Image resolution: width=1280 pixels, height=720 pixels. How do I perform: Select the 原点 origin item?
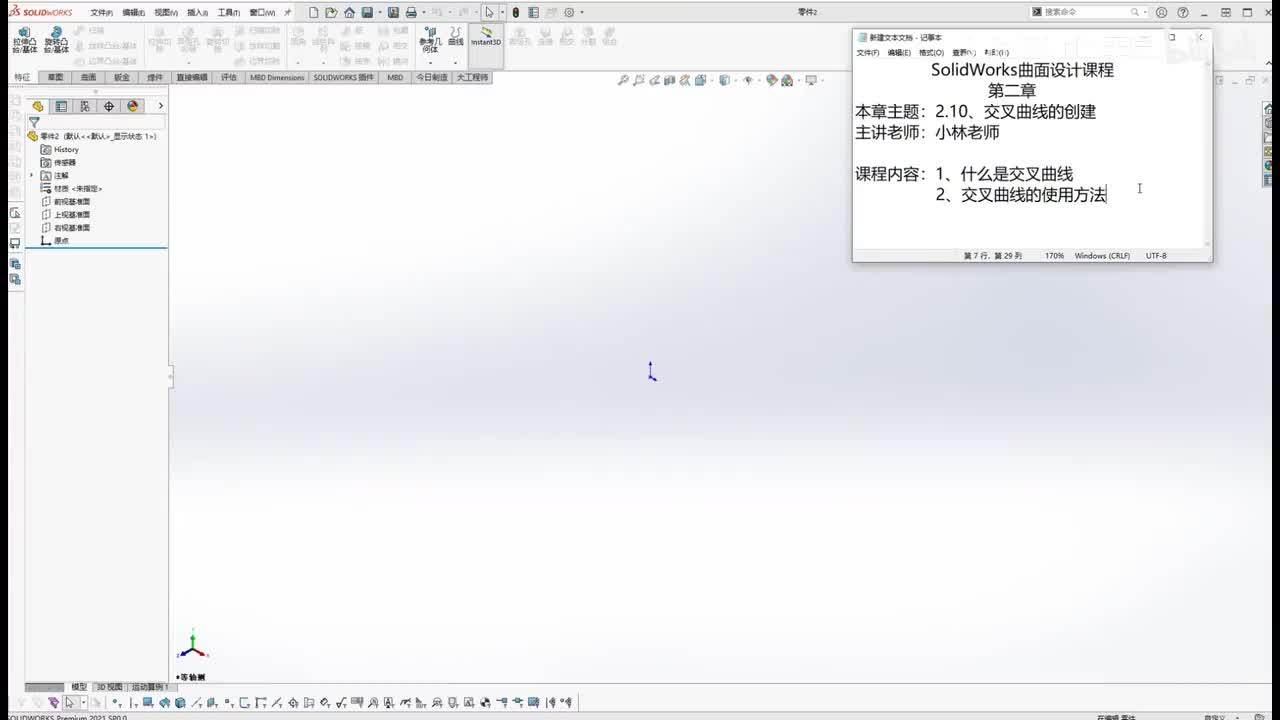click(55, 240)
